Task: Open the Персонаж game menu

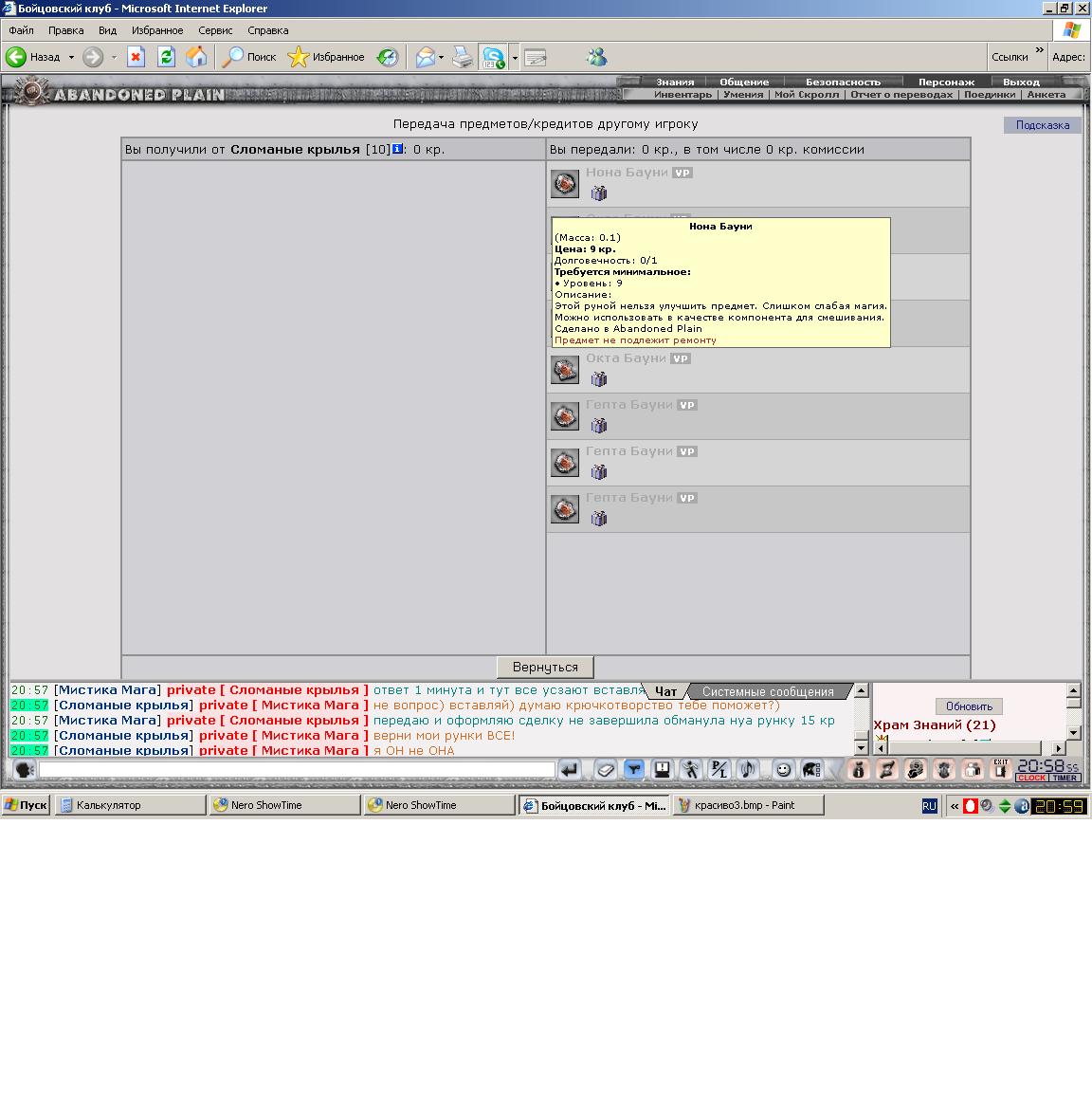Action: [946, 82]
